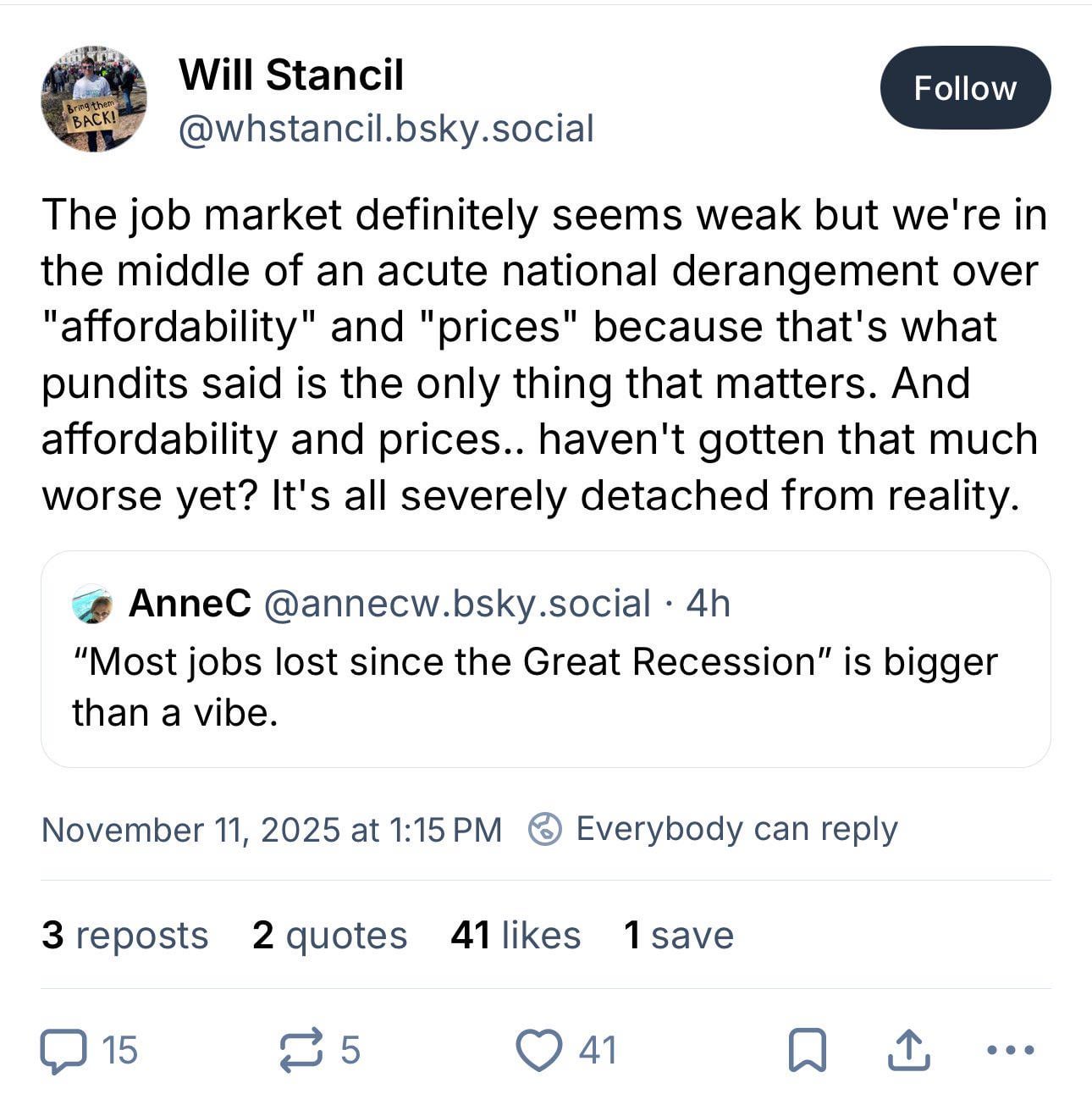
Task: Click the November 11, 2025 timestamp
Action: tap(271, 829)
